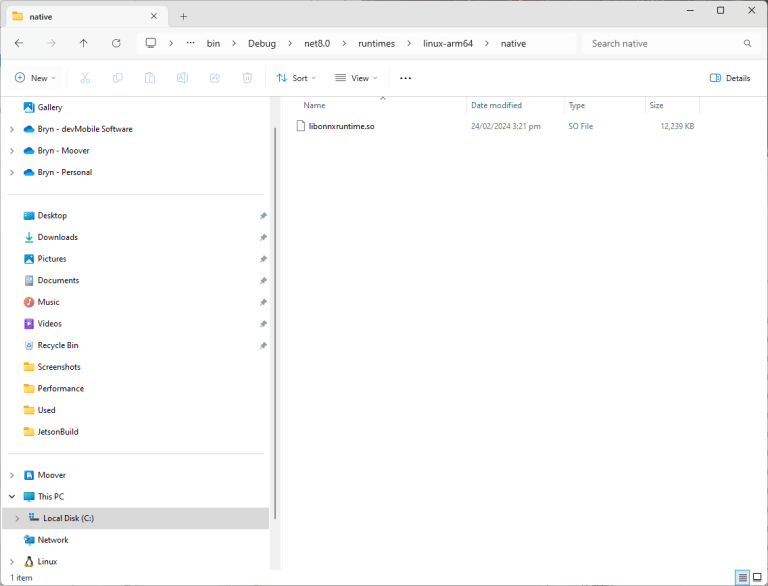This screenshot has width=768, height=586.
Task: Click the Rename icon in toolbar
Action: coord(182,78)
